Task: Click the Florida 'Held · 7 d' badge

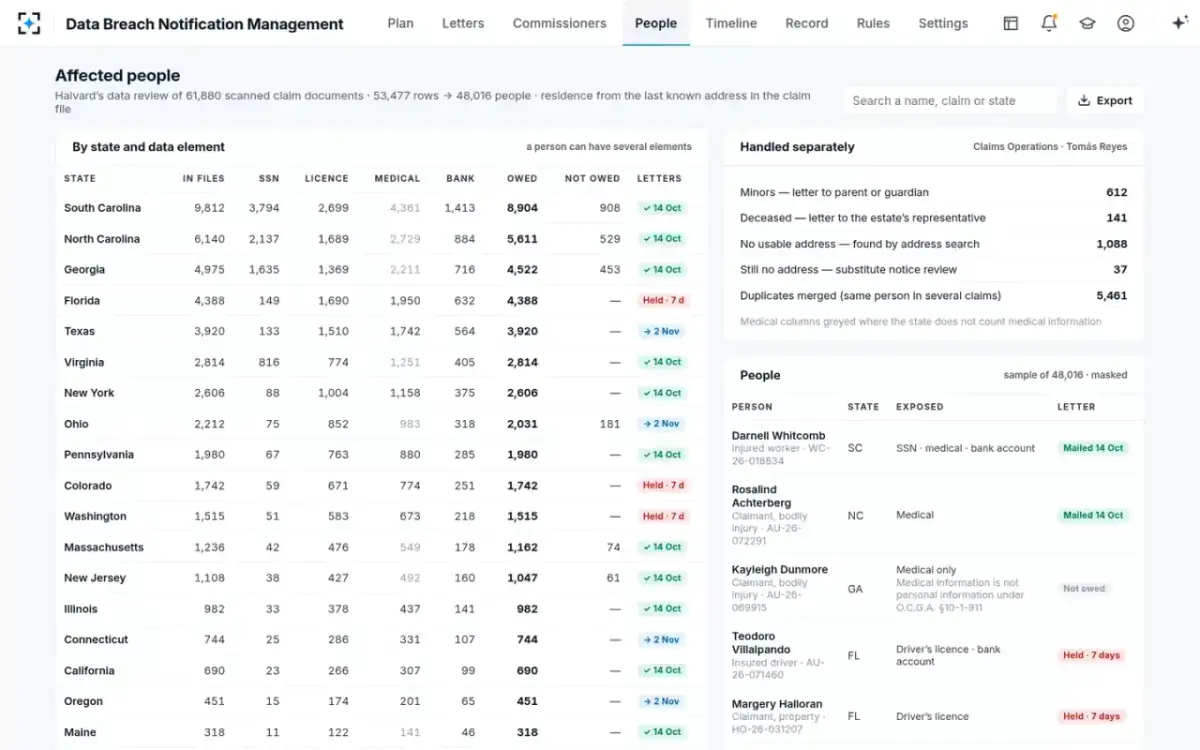Action: (663, 300)
